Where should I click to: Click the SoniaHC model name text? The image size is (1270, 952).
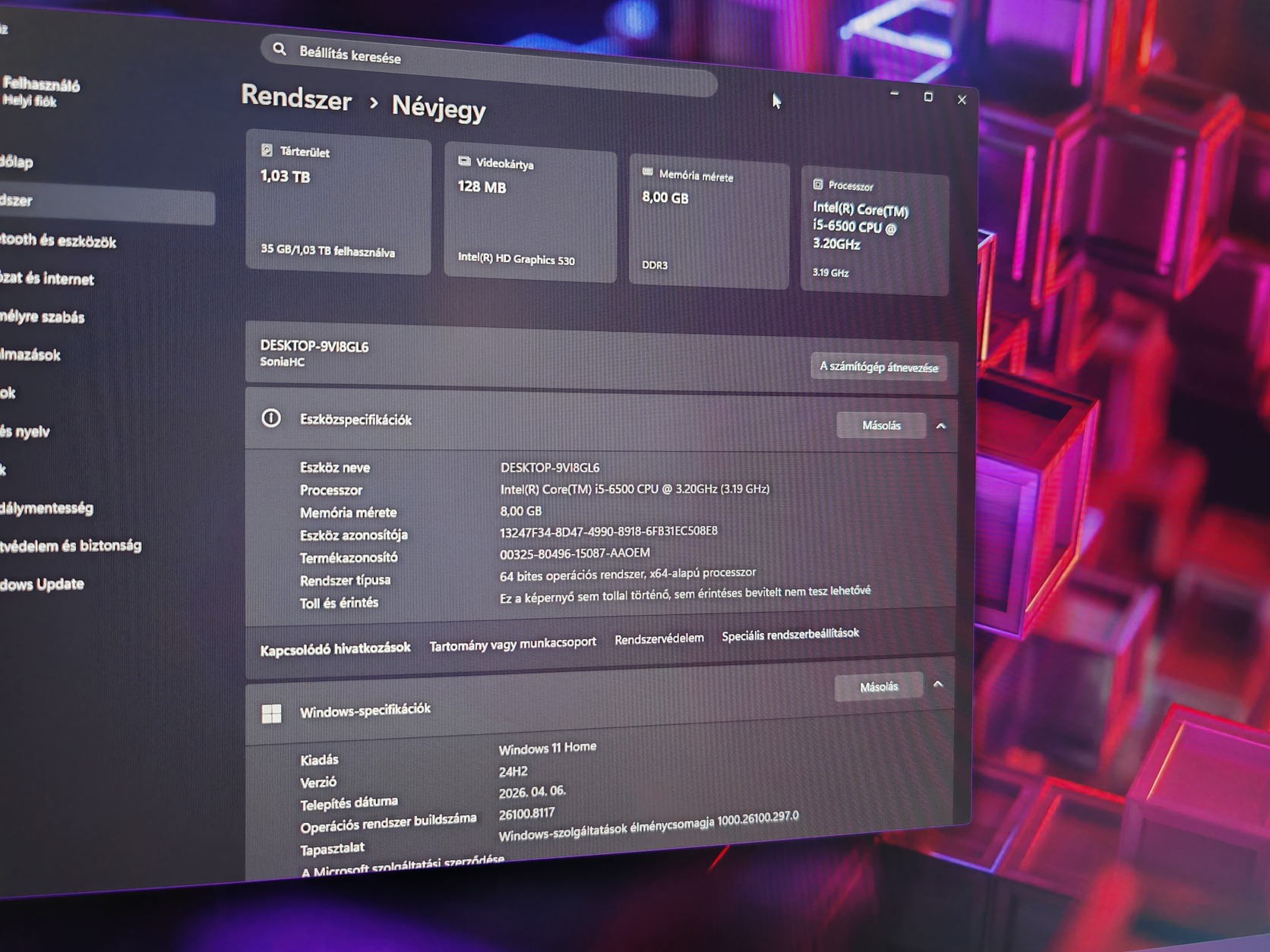(283, 361)
